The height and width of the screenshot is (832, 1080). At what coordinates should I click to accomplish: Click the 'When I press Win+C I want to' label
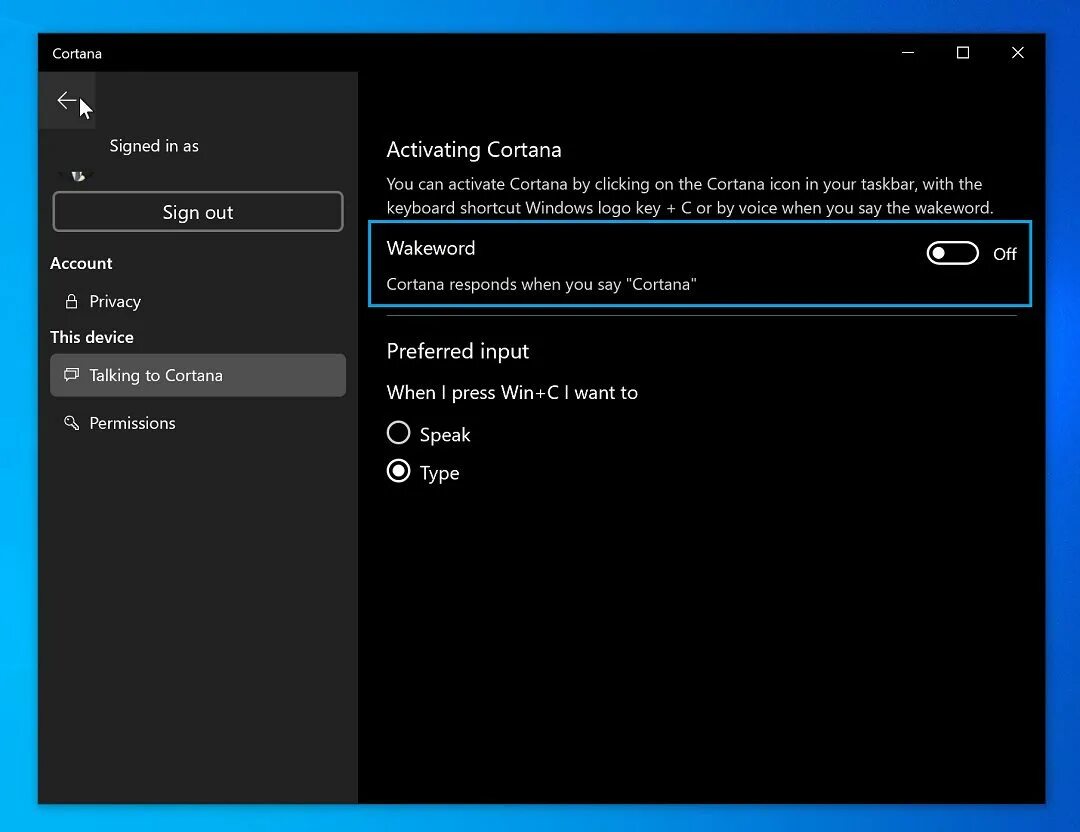[512, 393]
